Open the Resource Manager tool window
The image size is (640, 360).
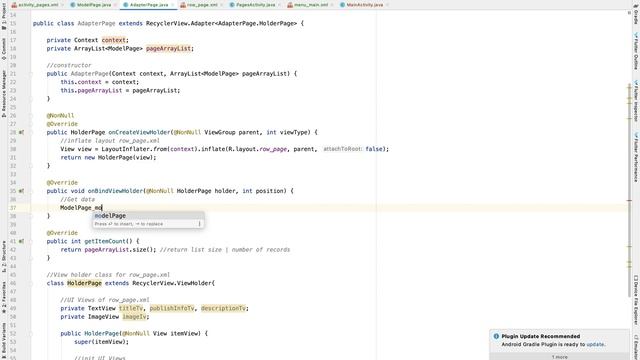4,94
